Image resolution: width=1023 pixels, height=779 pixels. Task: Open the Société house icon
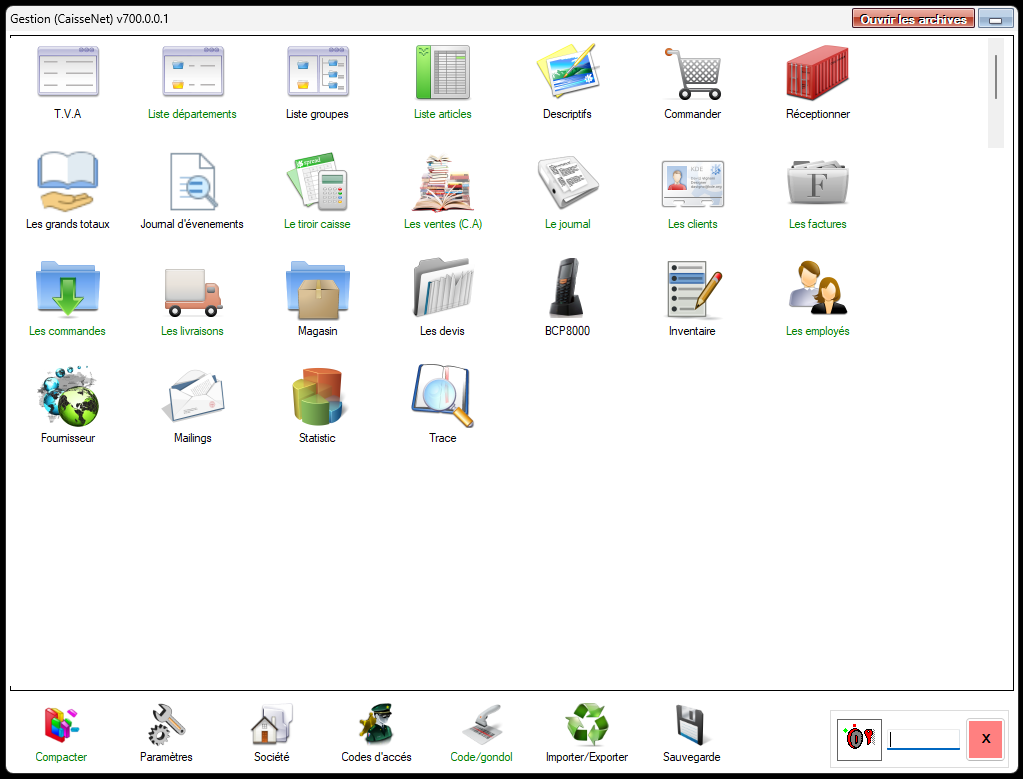[x=271, y=724]
